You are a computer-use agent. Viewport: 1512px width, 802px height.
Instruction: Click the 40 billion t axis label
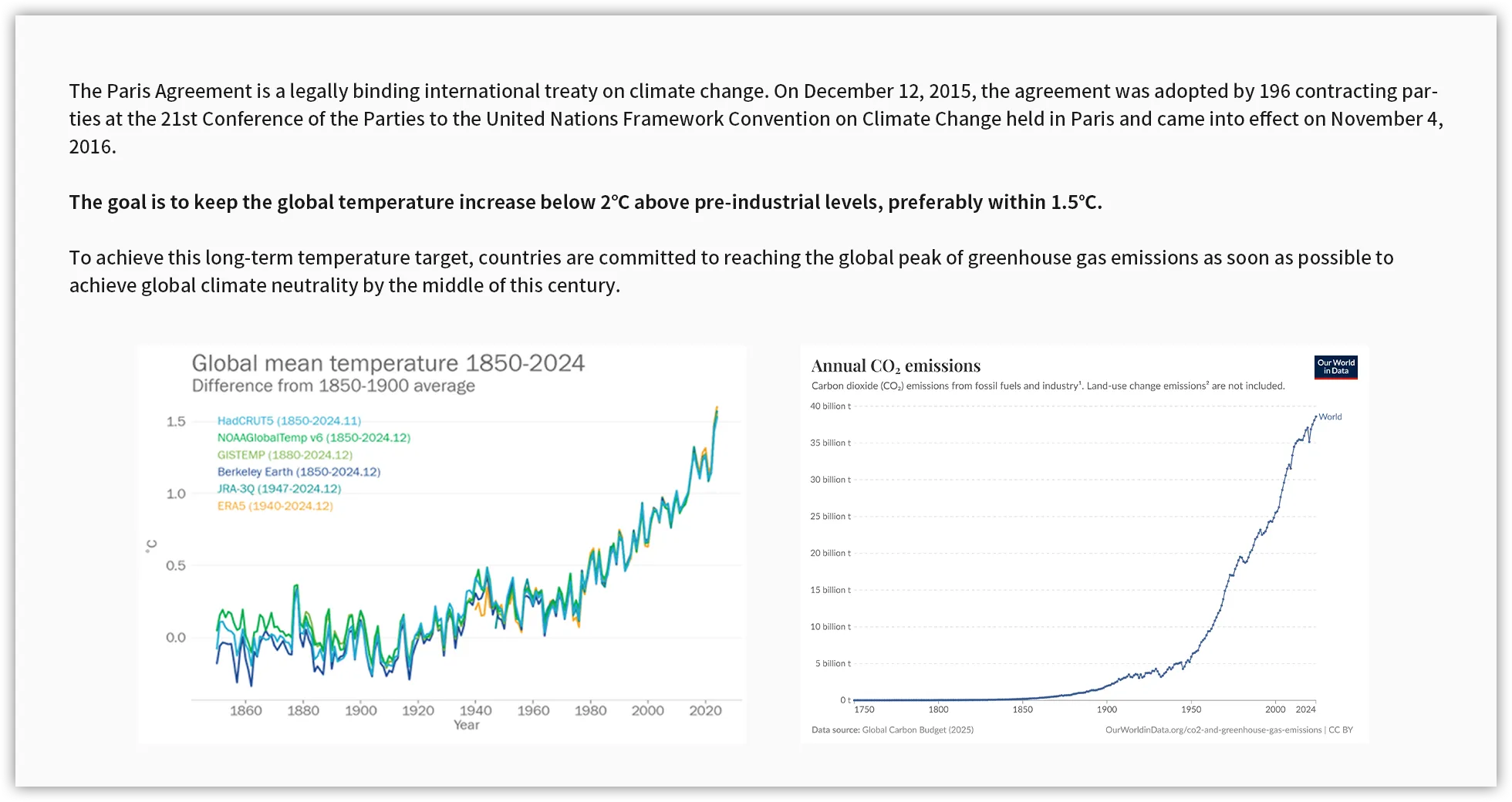pos(830,406)
